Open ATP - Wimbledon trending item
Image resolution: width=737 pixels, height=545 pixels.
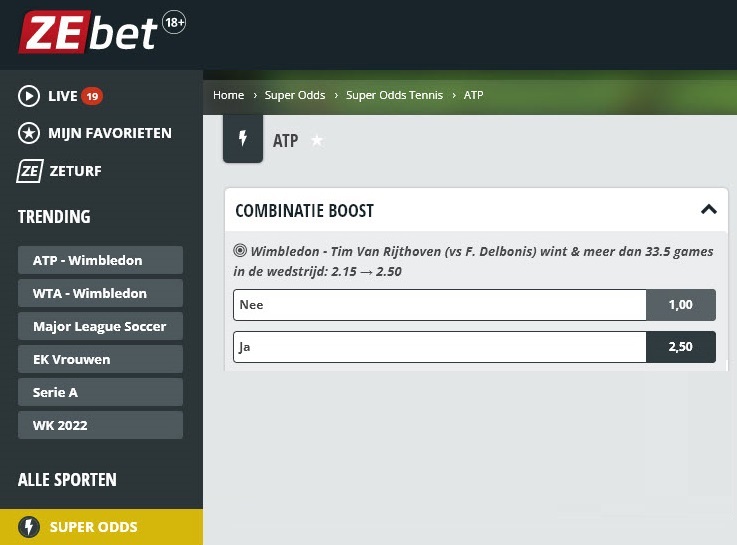tap(100, 260)
